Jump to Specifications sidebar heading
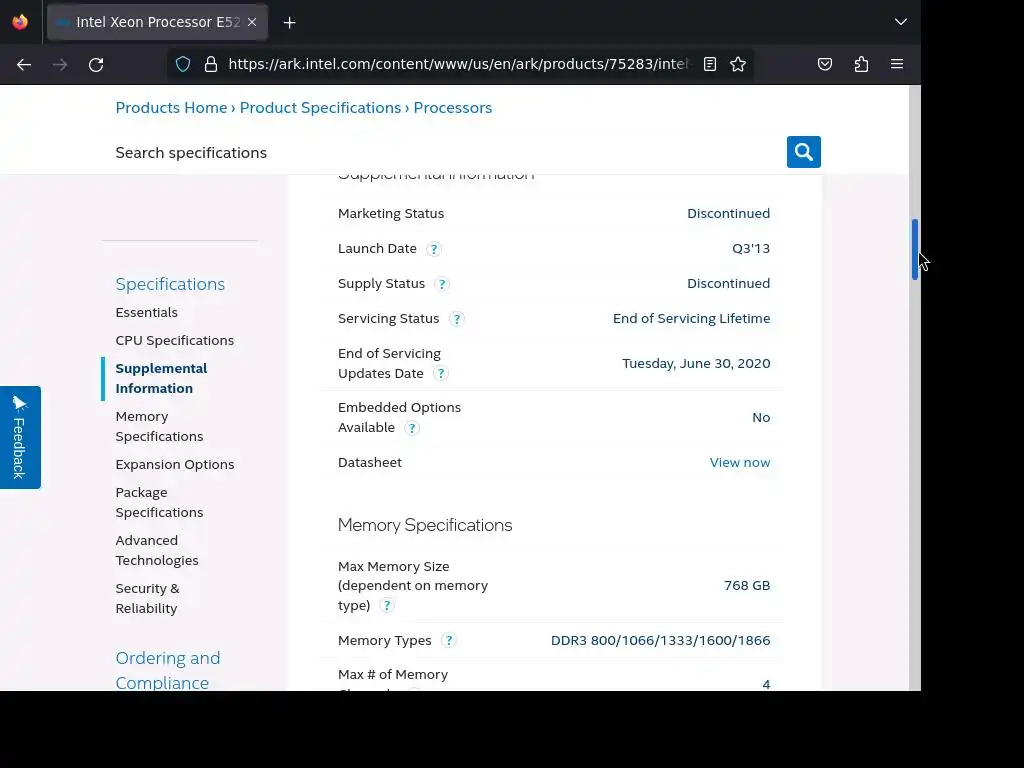The width and height of the screenshot is (1024, 768). click(170, 284)
